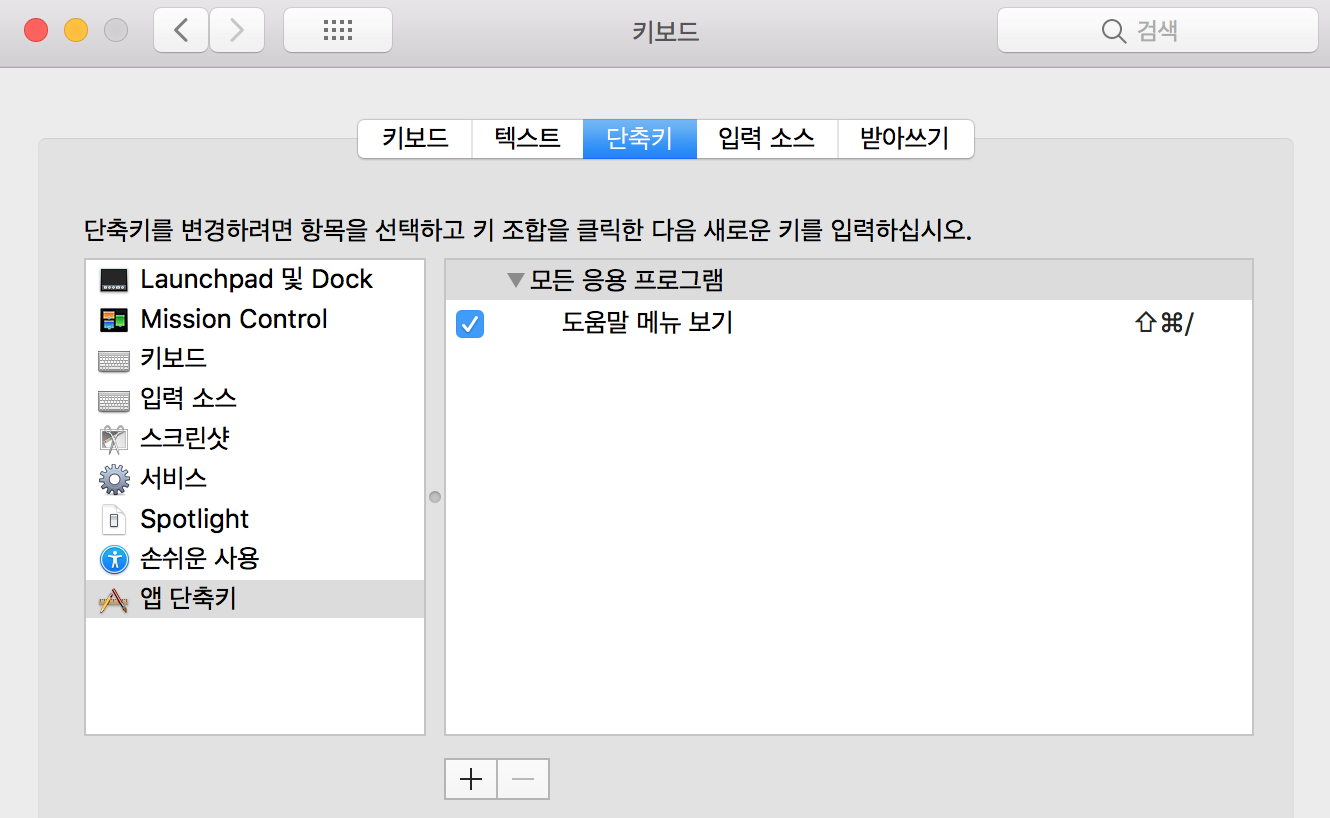
Task: Select 앱 단축키 label in sidebar
Action: (x=189, y=598)
